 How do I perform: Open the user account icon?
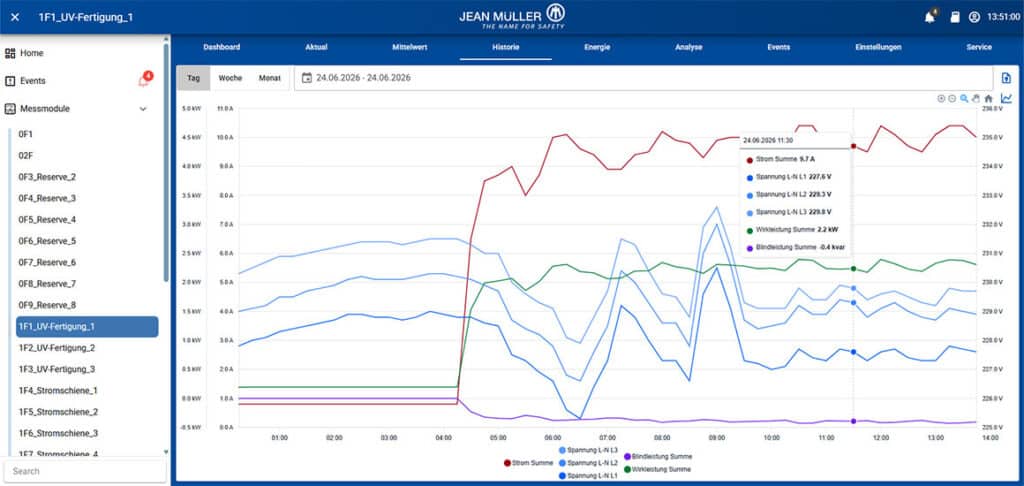(x=974, y=17)
